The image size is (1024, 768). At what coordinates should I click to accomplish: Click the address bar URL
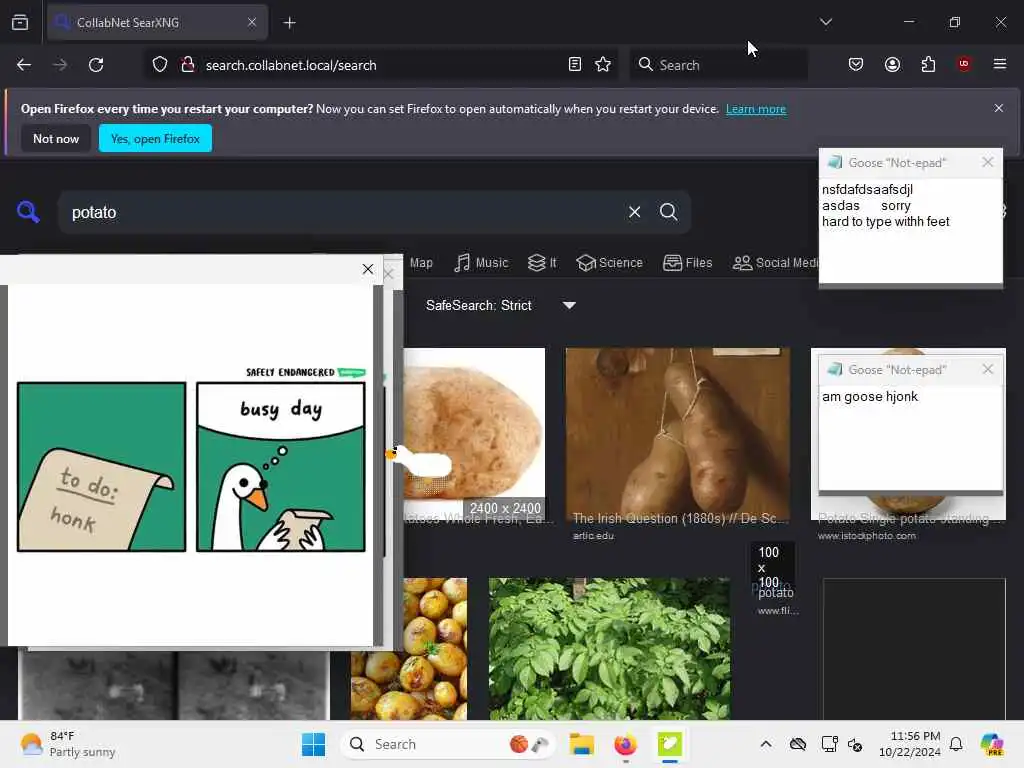pyautogui.click(x=291, y=65)
